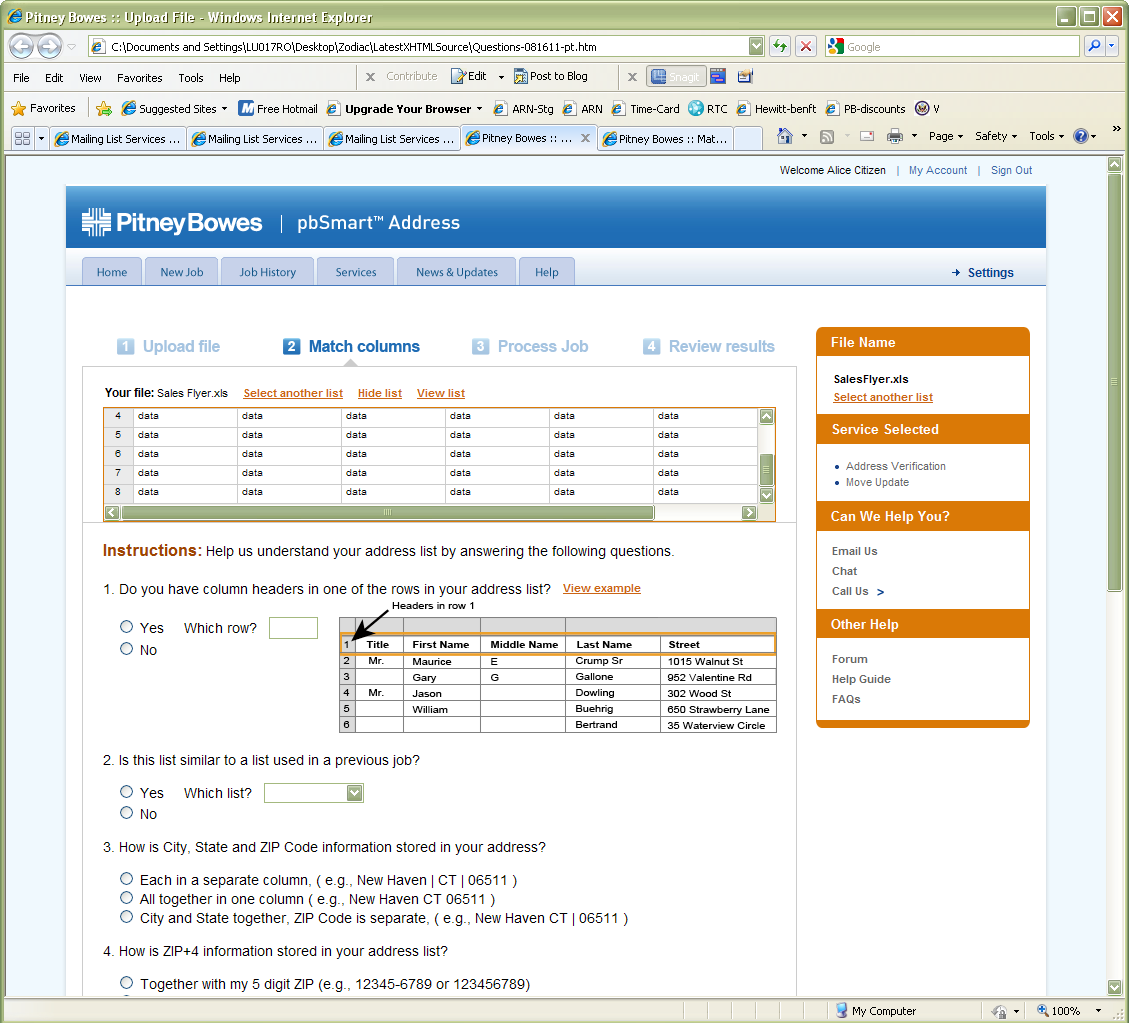Click the search magnifier icon beside Google box
1129x1023 pixels.
tap(1094, 47)
